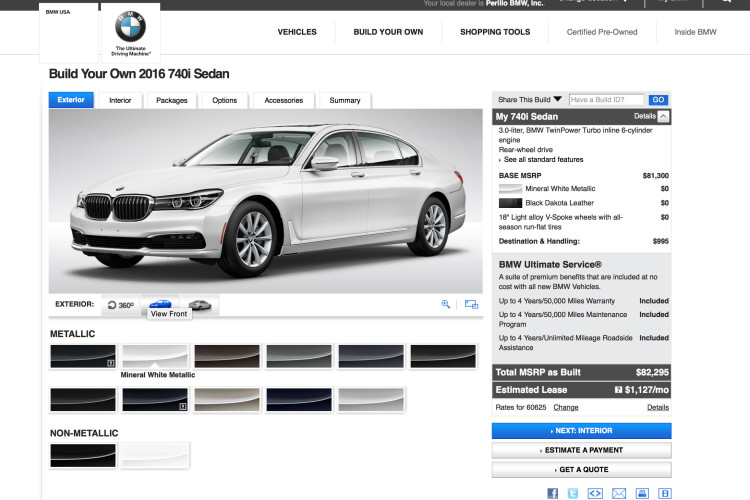This screenshot has width=750, height=500.
Task: Click the enlarge view icon beside the magnifier
Action: (x=471, y=304)
